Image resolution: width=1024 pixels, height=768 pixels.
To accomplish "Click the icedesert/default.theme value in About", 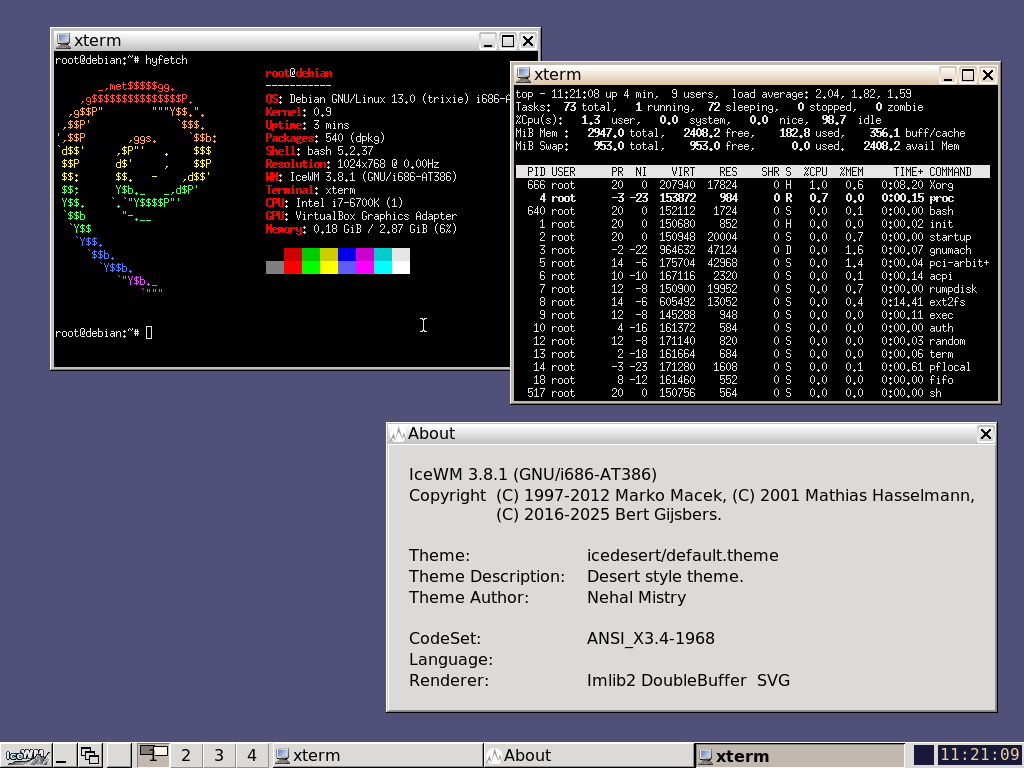I will tap(682, 556).
